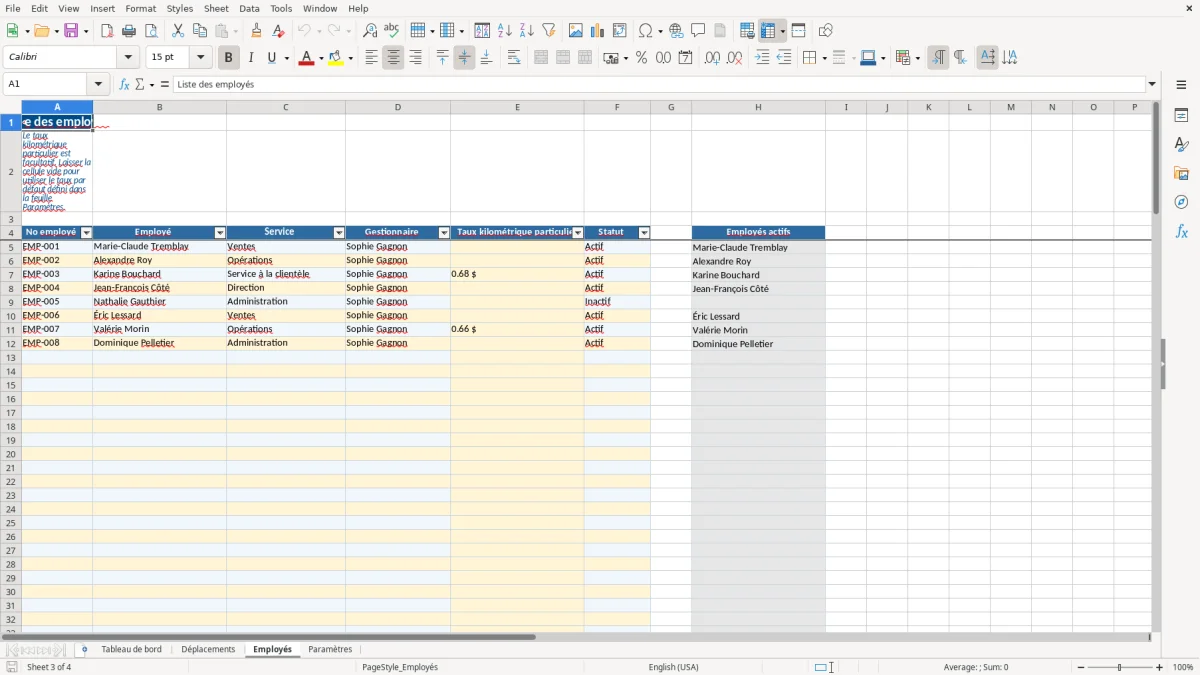Toggle Center Horizontally alignment
The width and height of the screenshot is (1200, 675).
pos(393,58)
